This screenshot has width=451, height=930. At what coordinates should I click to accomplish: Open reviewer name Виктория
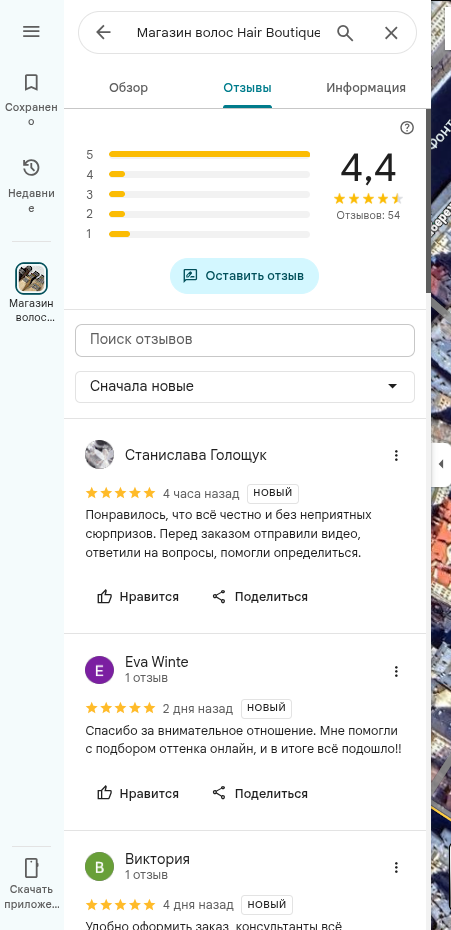157,859
